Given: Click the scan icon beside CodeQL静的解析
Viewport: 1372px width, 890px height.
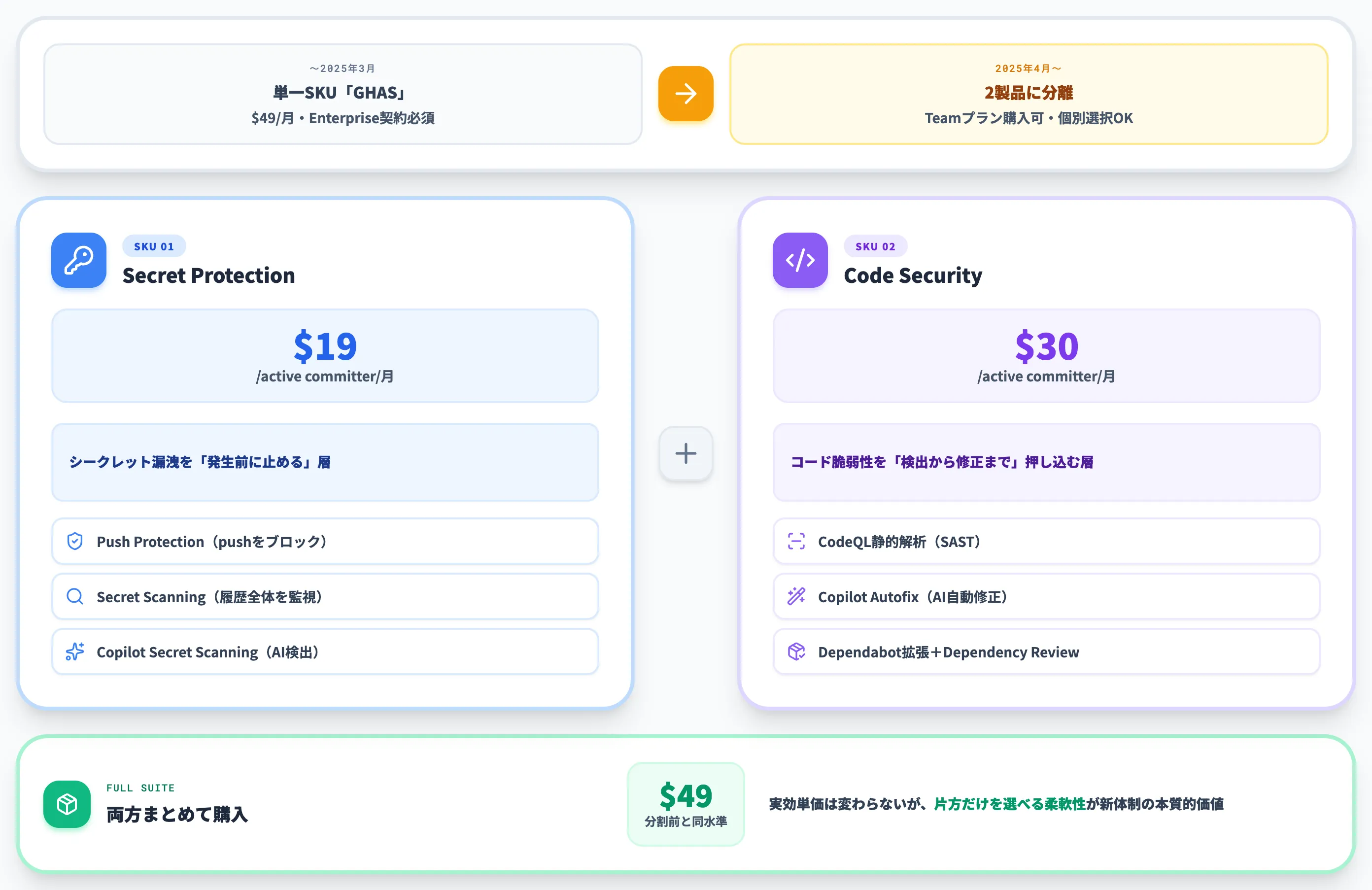Looking at the screenshot, I should point(796,541).
